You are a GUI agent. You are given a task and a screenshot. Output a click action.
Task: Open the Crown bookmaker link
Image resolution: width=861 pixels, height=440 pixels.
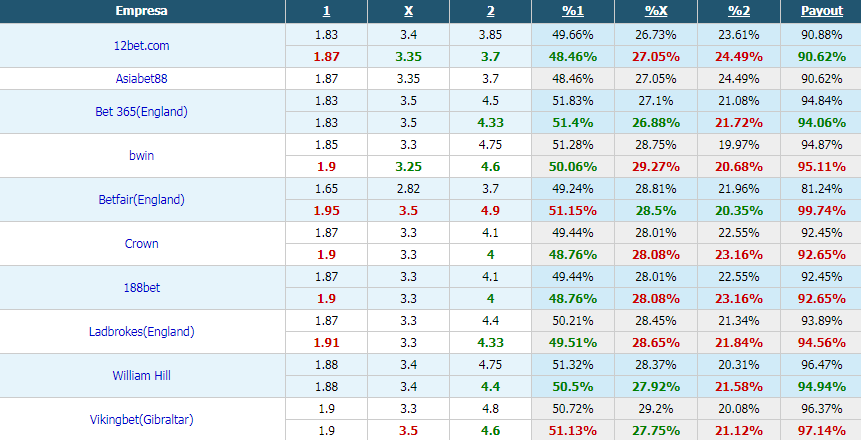click(142, 243)
